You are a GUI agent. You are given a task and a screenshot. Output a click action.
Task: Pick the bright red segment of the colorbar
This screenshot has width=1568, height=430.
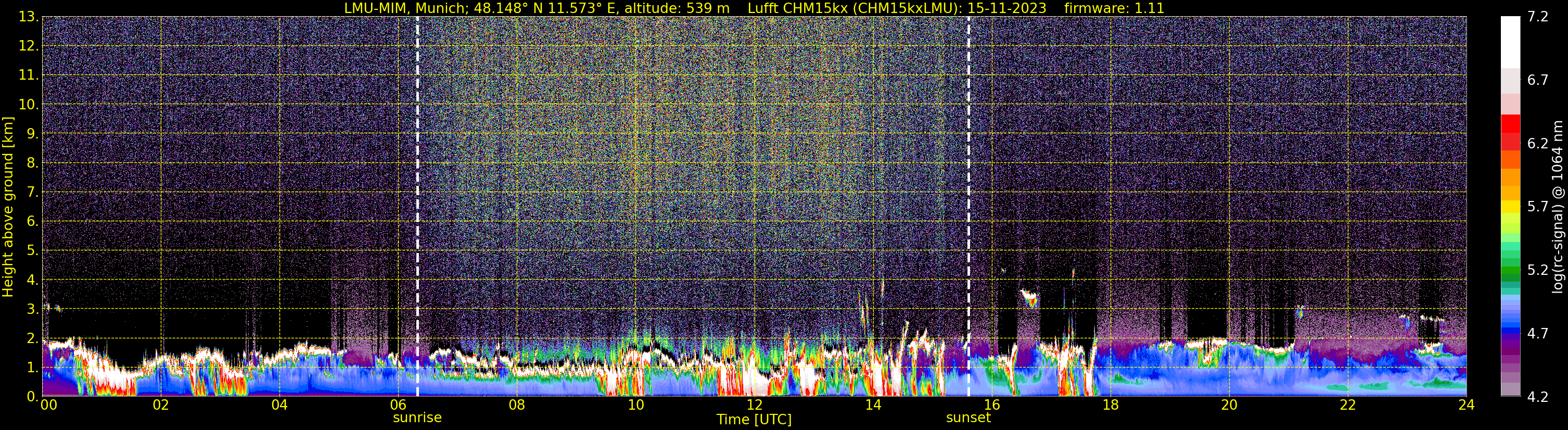[1510, 123]
